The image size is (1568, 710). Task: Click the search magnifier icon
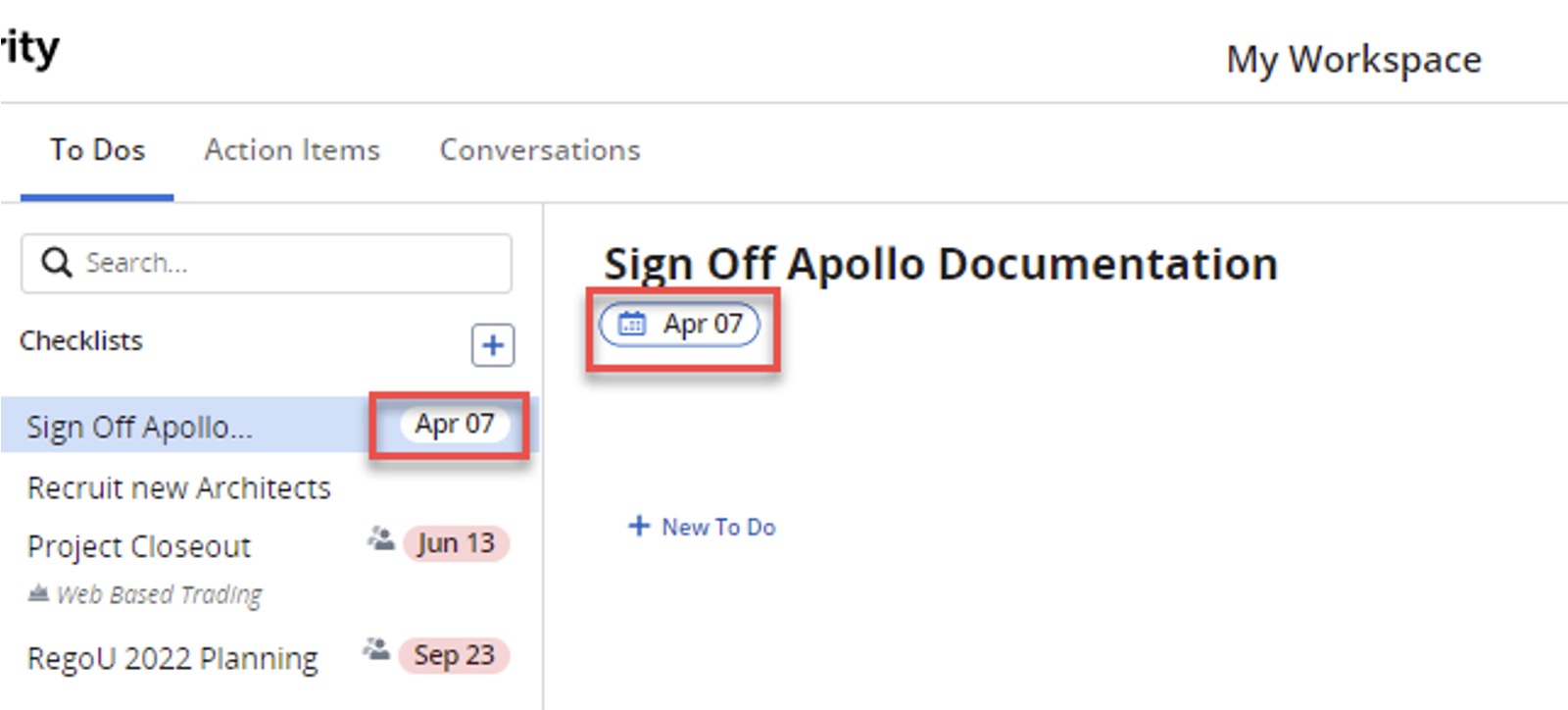pos(56,263)
